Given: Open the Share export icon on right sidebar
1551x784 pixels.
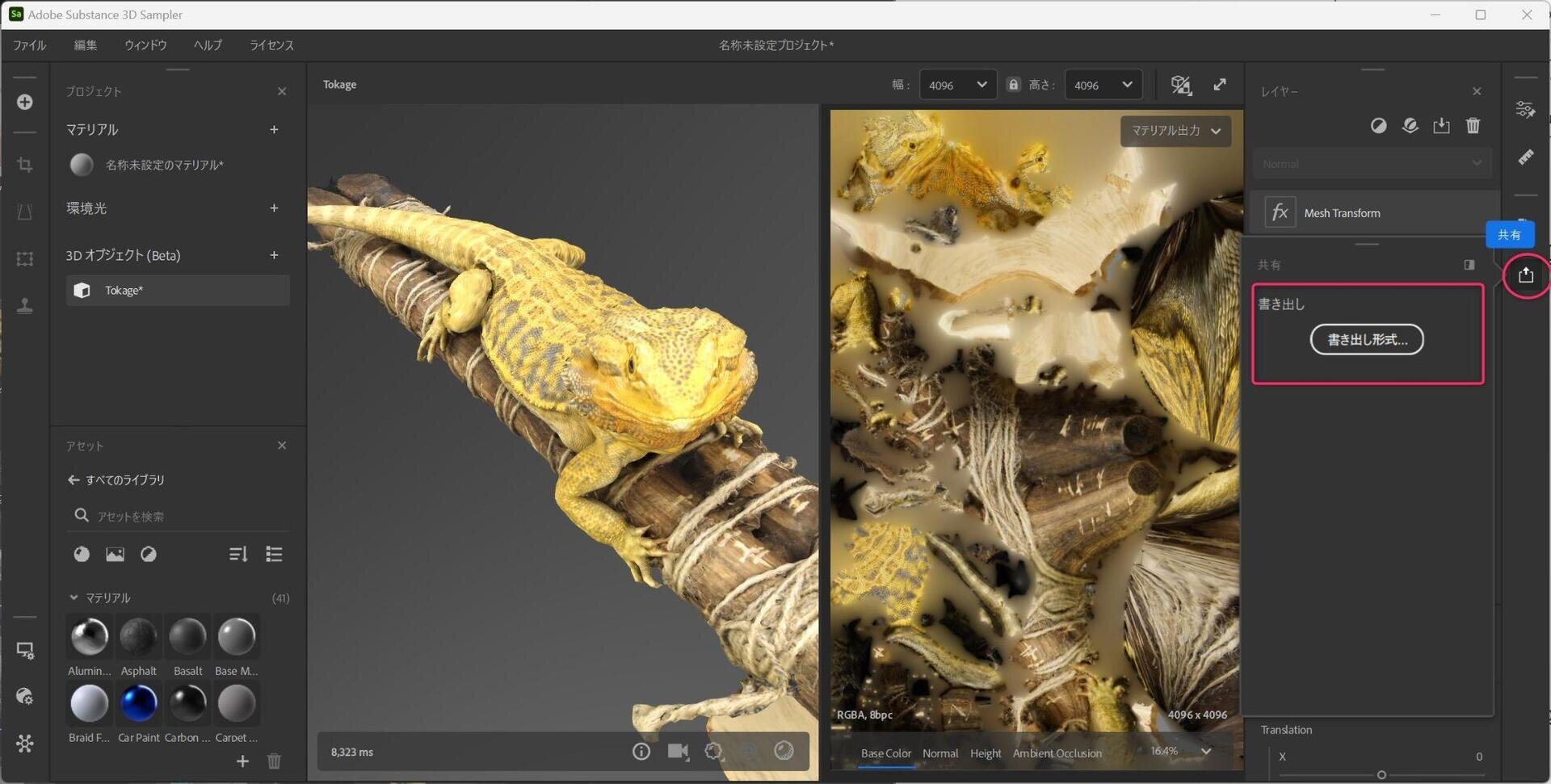Looking at the screenshot, I should [1525, 275].
